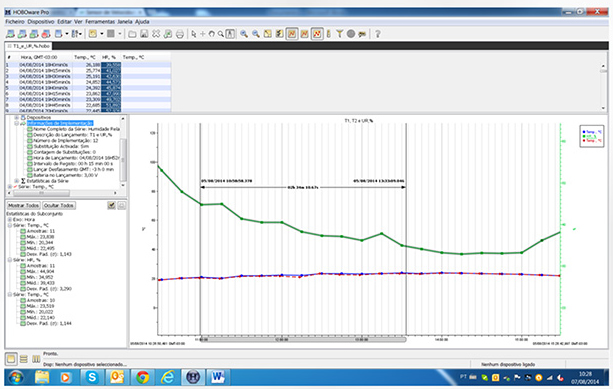This screenshot has width=613, height=389.
Task: Open the help question mark icon
Action: point(378,34)
